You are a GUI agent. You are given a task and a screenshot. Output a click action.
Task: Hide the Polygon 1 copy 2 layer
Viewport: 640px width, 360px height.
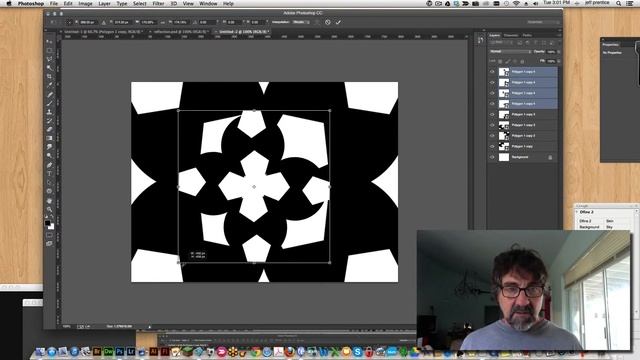[x=492, y=136]
